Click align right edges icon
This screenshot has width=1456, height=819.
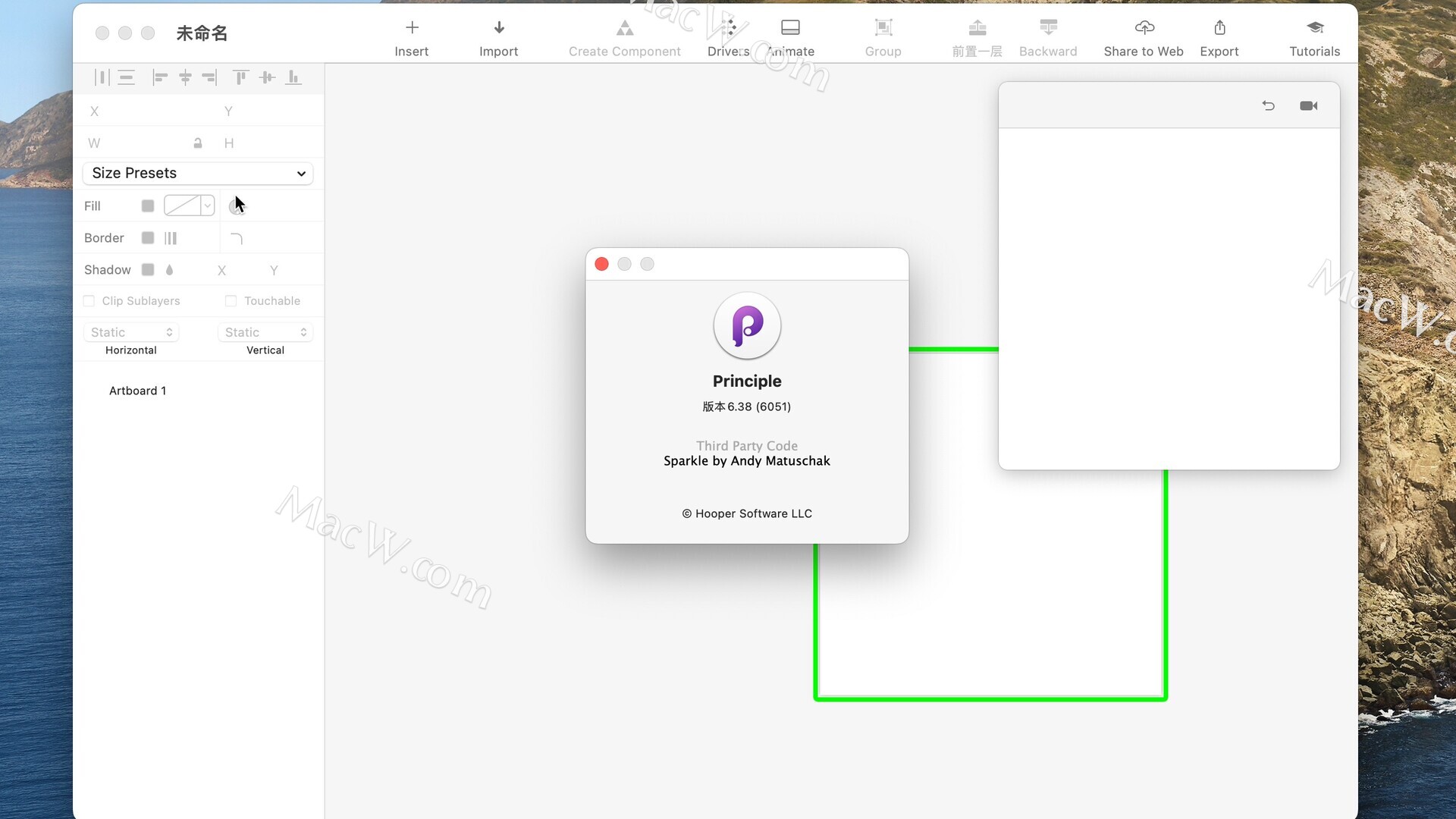tap(209, 77)
